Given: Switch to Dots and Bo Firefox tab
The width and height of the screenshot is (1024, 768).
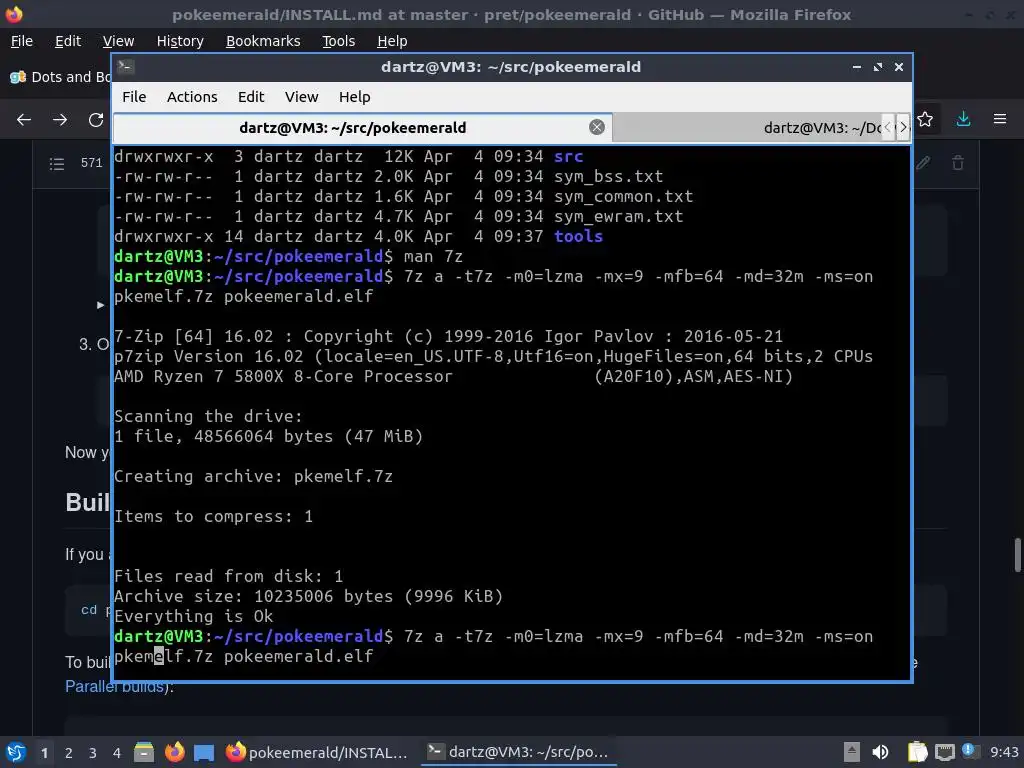Looking at the screenshot, I should tap(60, 77).
